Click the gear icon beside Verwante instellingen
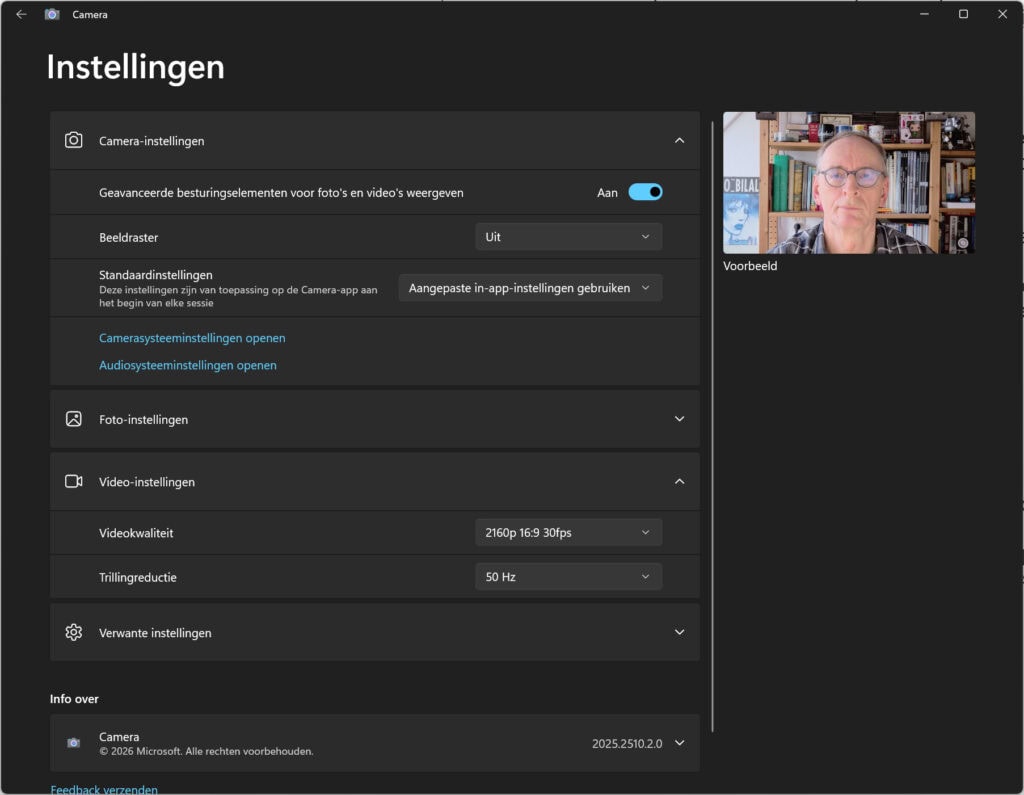 74,632
